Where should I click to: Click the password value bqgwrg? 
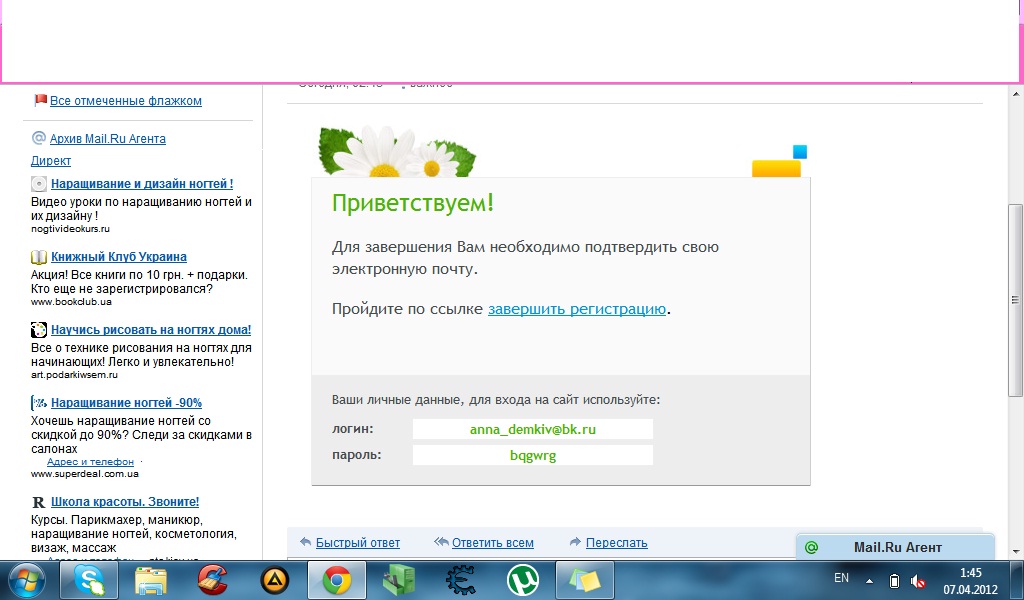point(532,455)
